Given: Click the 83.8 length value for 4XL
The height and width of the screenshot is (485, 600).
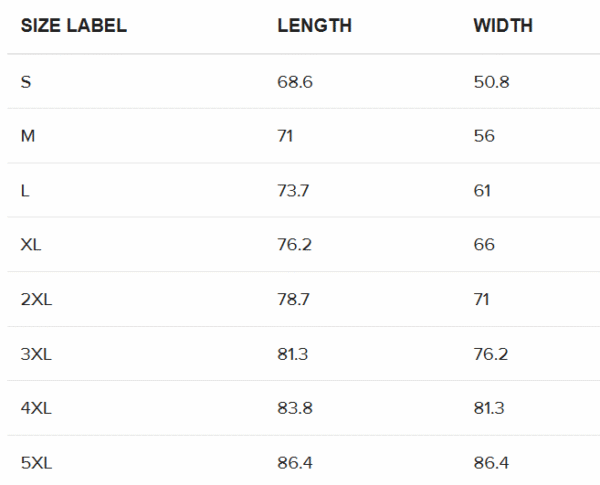Looking at the screenshot, I should click(295, 408).
